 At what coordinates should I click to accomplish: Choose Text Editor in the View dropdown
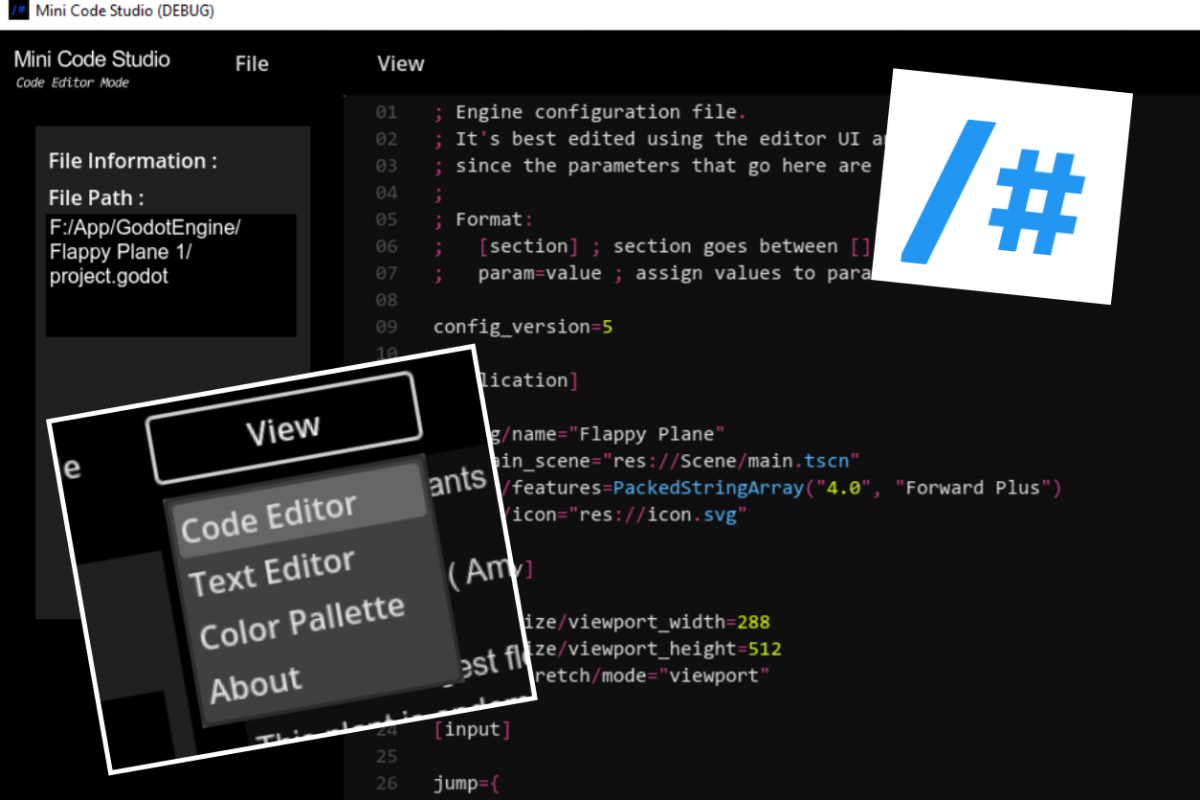point(272,573)
